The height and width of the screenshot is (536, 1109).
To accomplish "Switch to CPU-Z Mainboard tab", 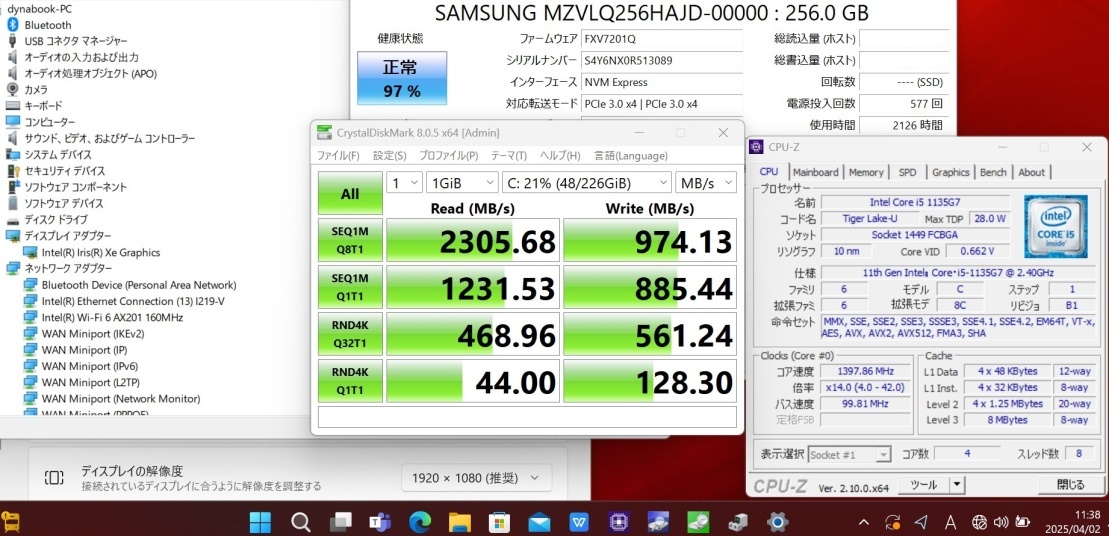I will [815, 172].
